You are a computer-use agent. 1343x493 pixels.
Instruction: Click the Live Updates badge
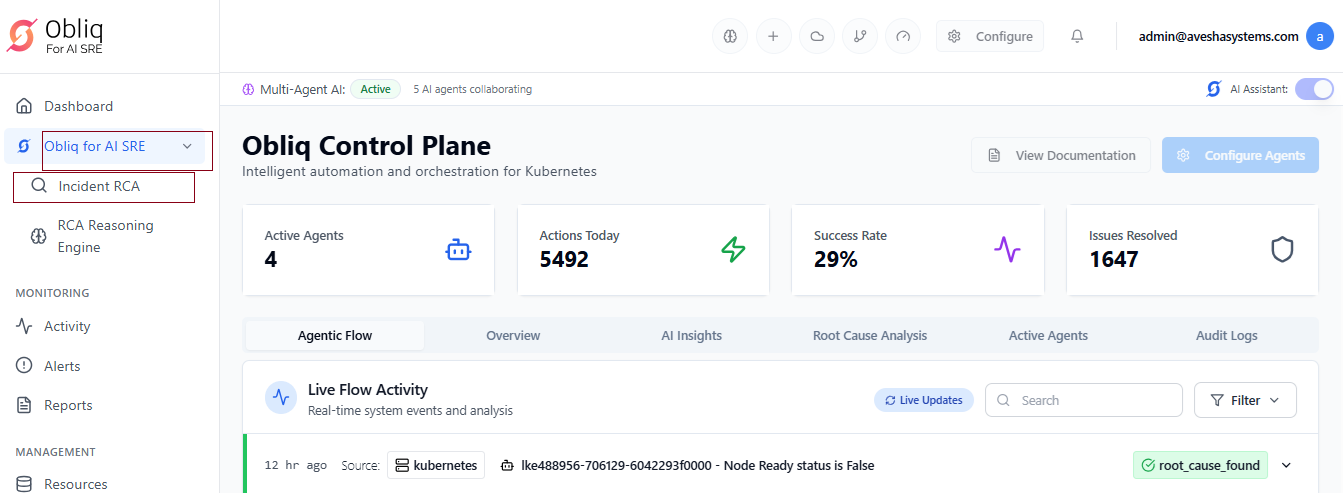tap(924, 400)
